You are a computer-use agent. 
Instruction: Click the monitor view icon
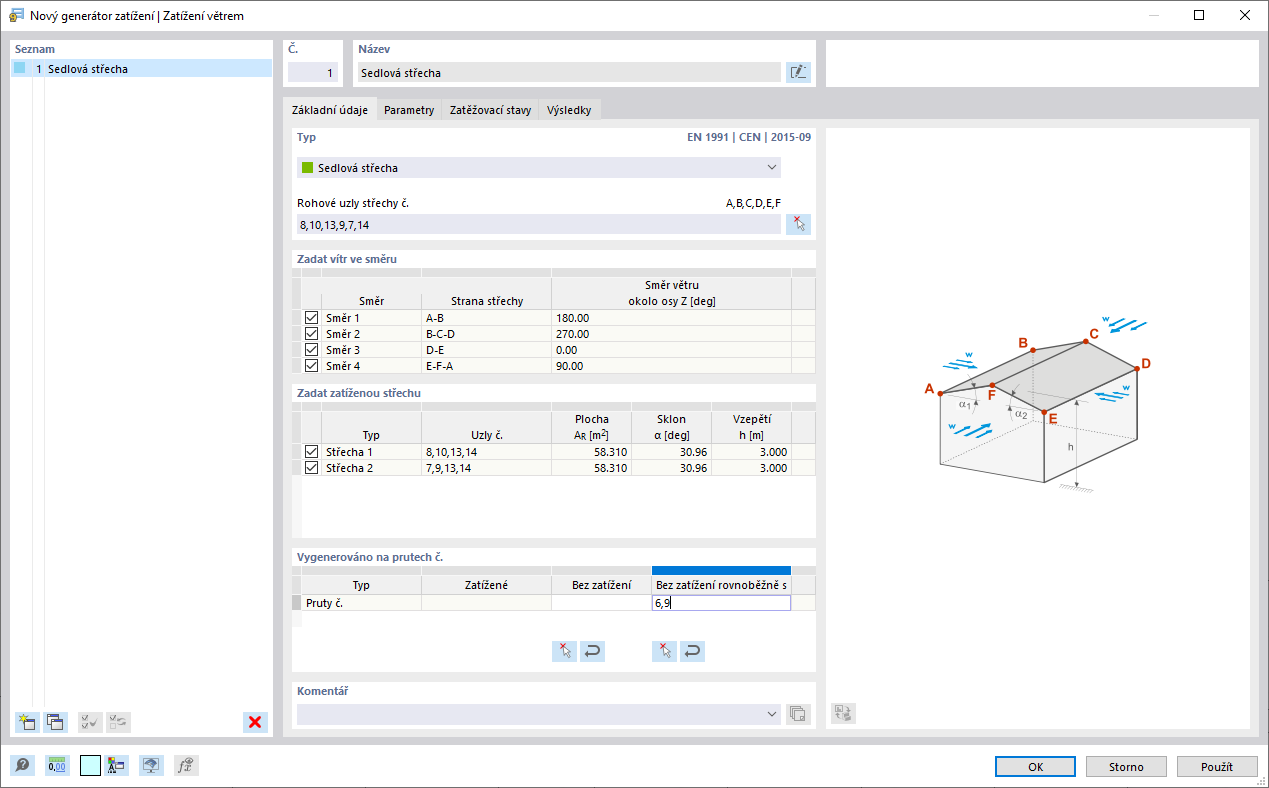pos(151,766)
